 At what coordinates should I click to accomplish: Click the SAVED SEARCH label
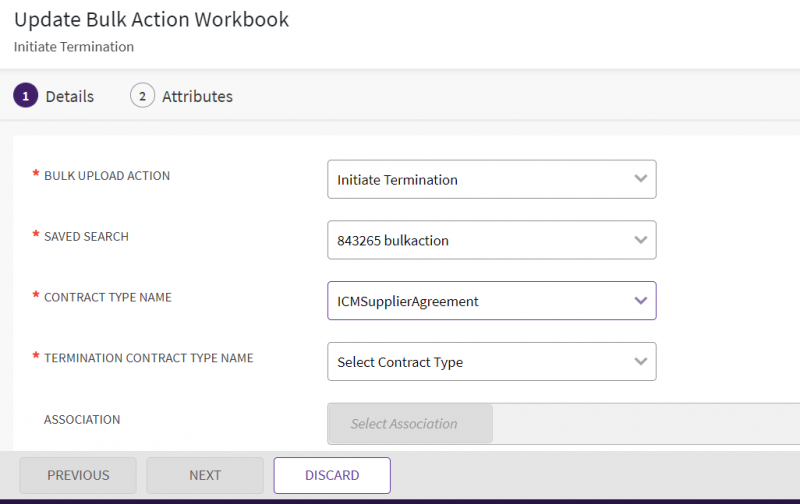[x=86, y=237]
